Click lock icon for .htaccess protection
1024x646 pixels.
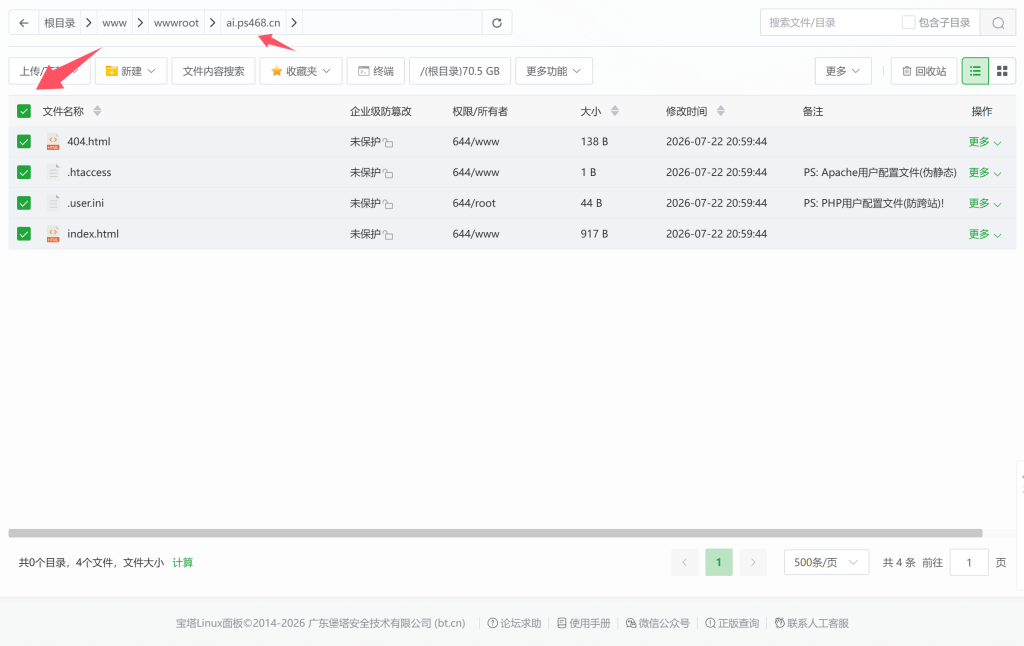(x=389, y=173)
